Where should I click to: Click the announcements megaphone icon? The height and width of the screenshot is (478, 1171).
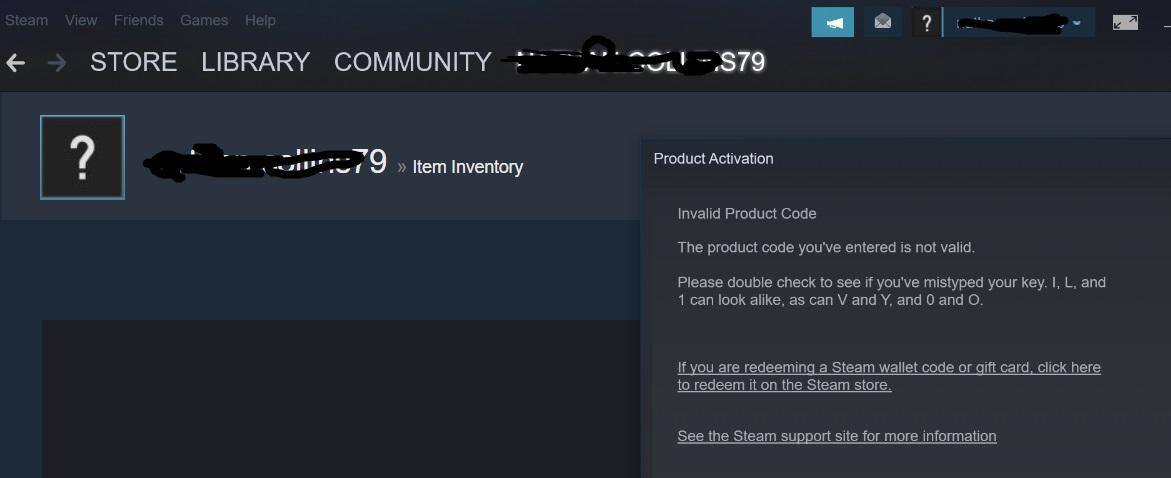point(832,22)
